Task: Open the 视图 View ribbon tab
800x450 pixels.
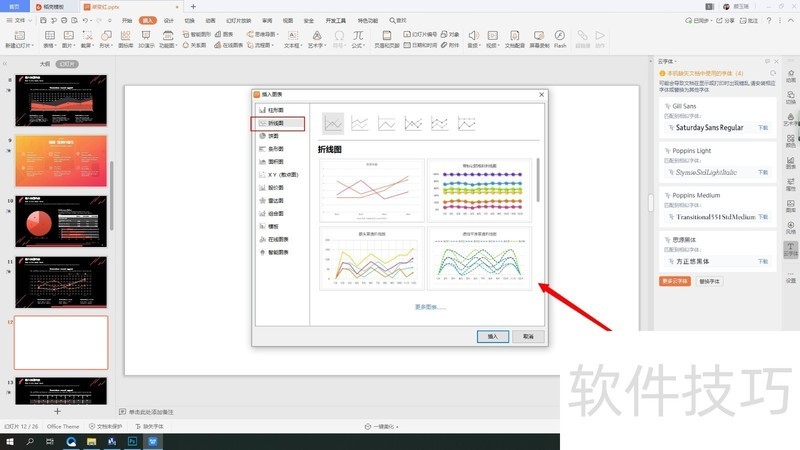Action: pyautogui.click(x=288, y=20)
